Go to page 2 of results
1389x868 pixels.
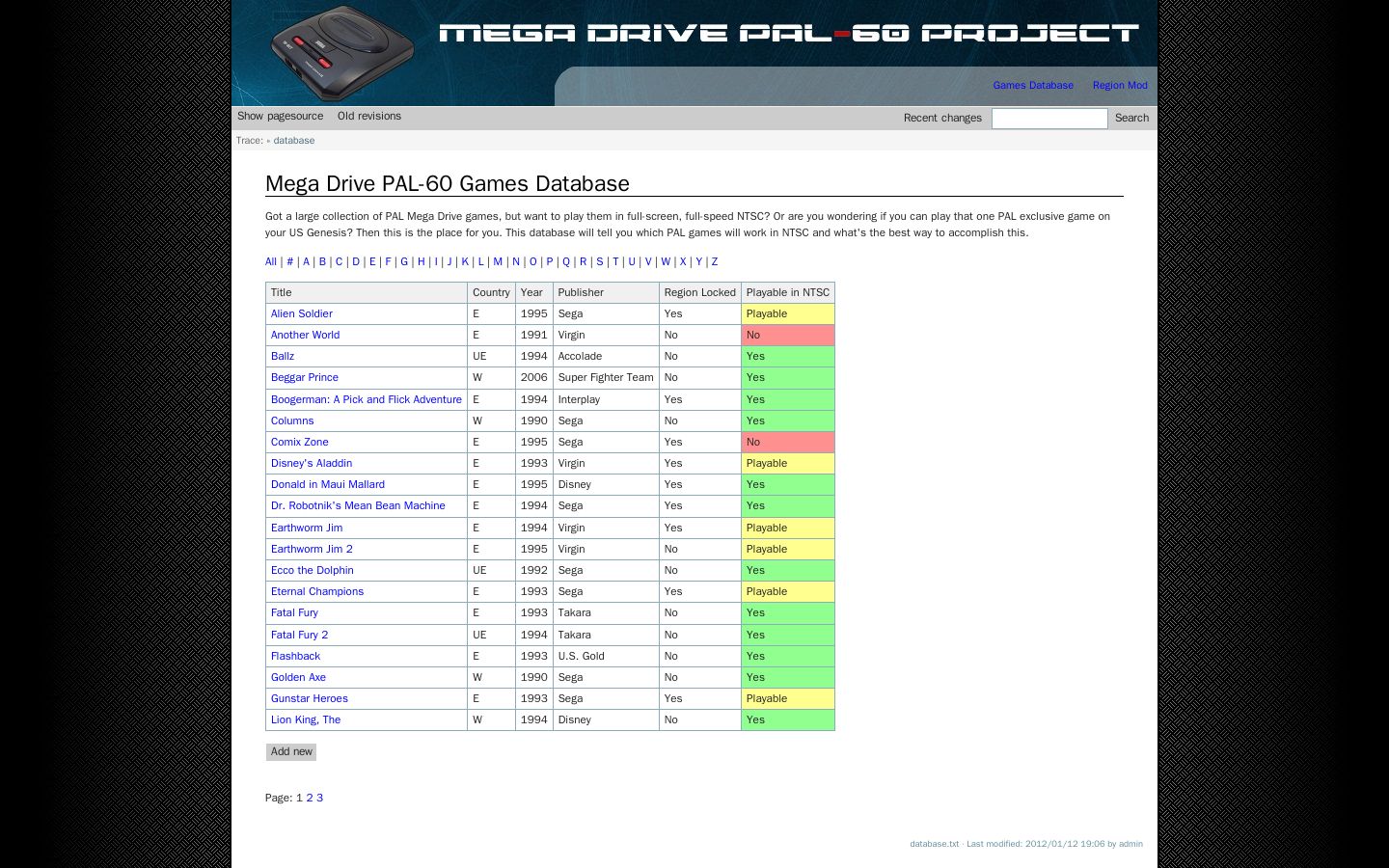(310, 799)
